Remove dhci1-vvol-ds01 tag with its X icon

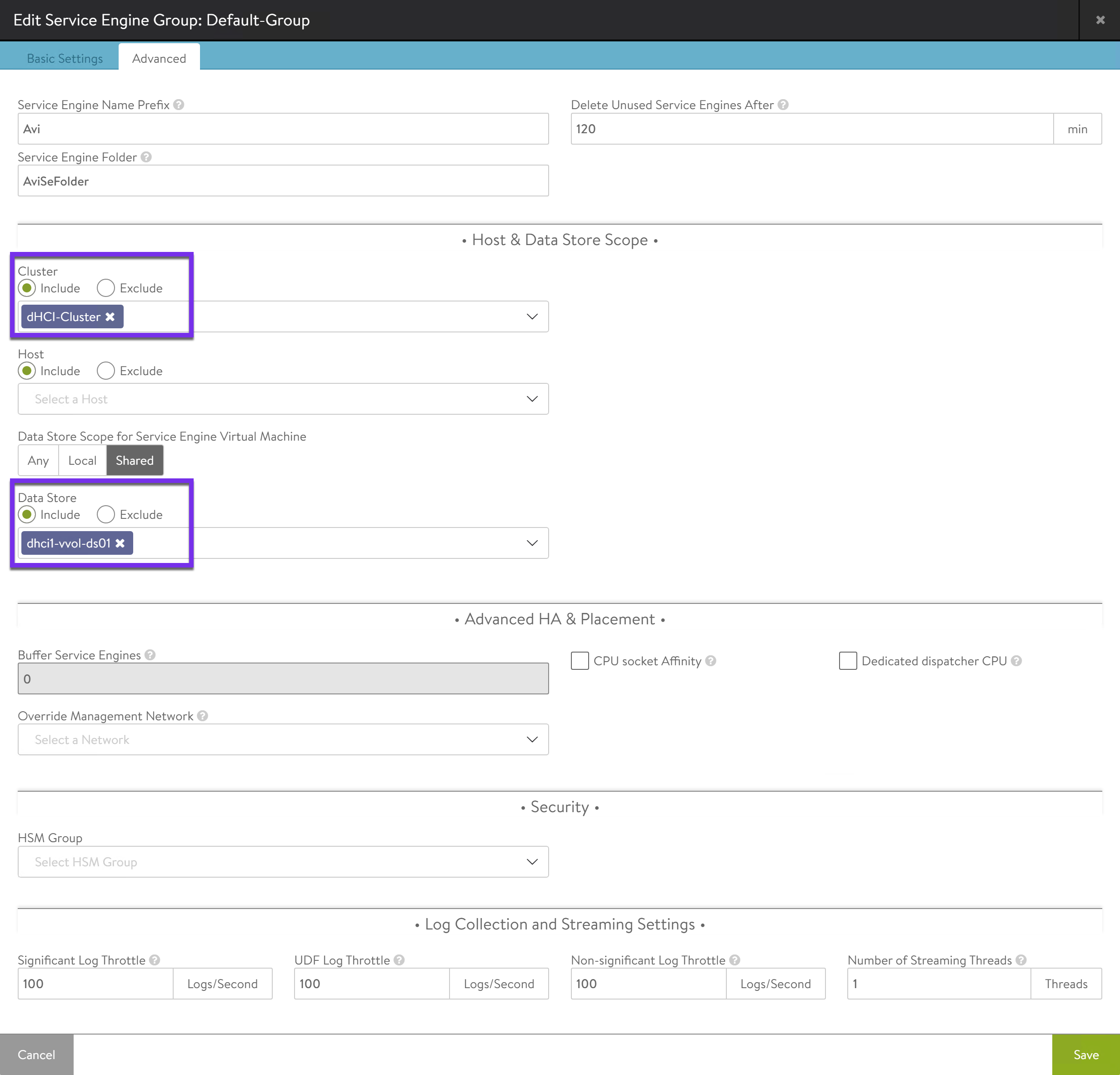(120, 543)
